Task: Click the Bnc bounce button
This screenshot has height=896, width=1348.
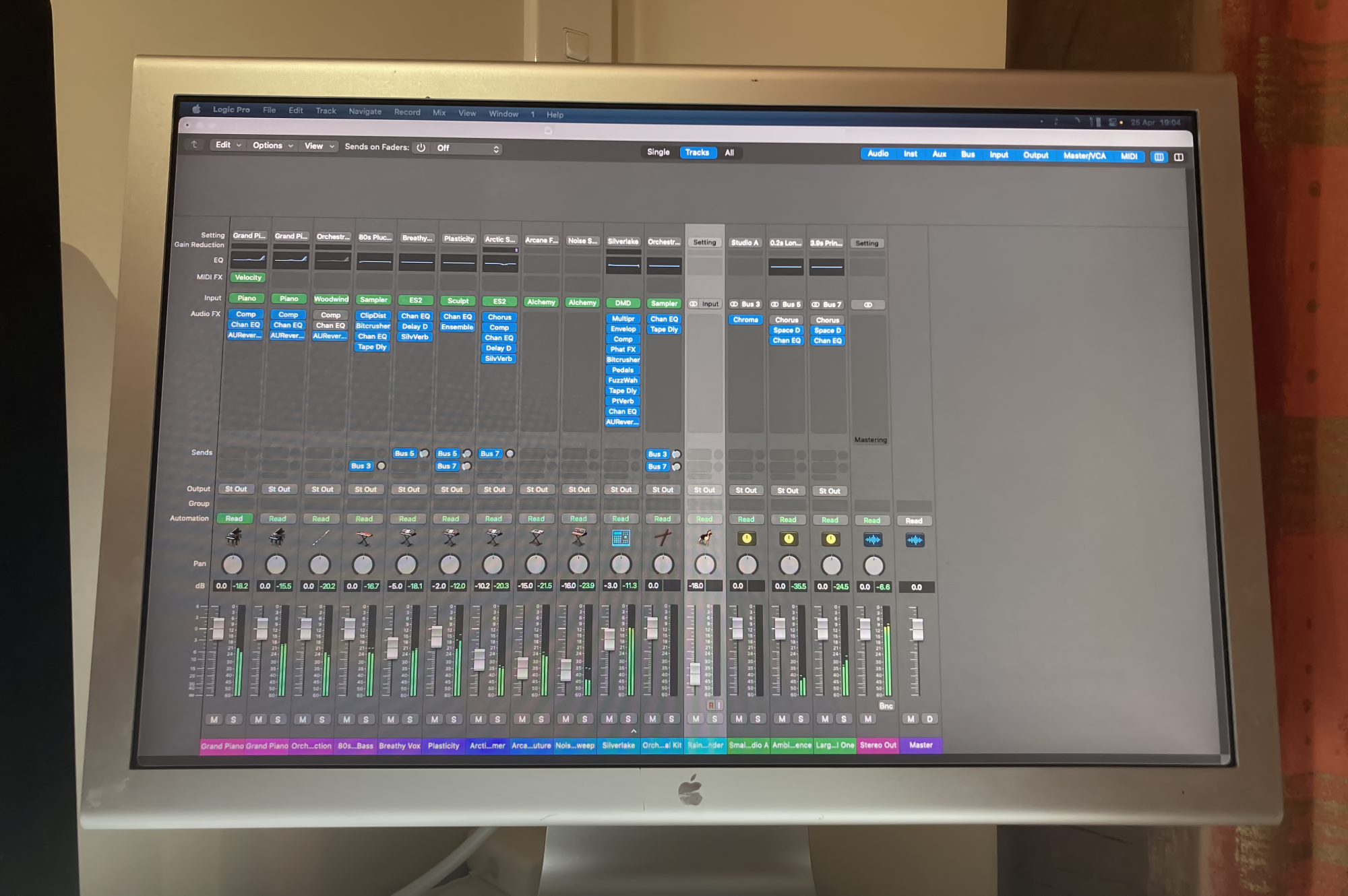Action: pos(886,706)
